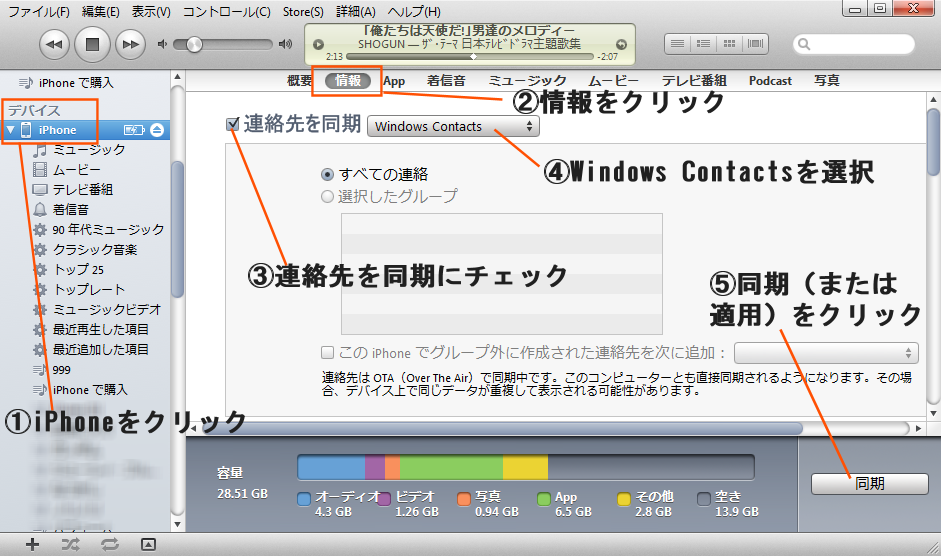This screenshot has height=556, width=941.
Task: Toggle the shuffle icon in bottom bar
Action: coord(70,544)
